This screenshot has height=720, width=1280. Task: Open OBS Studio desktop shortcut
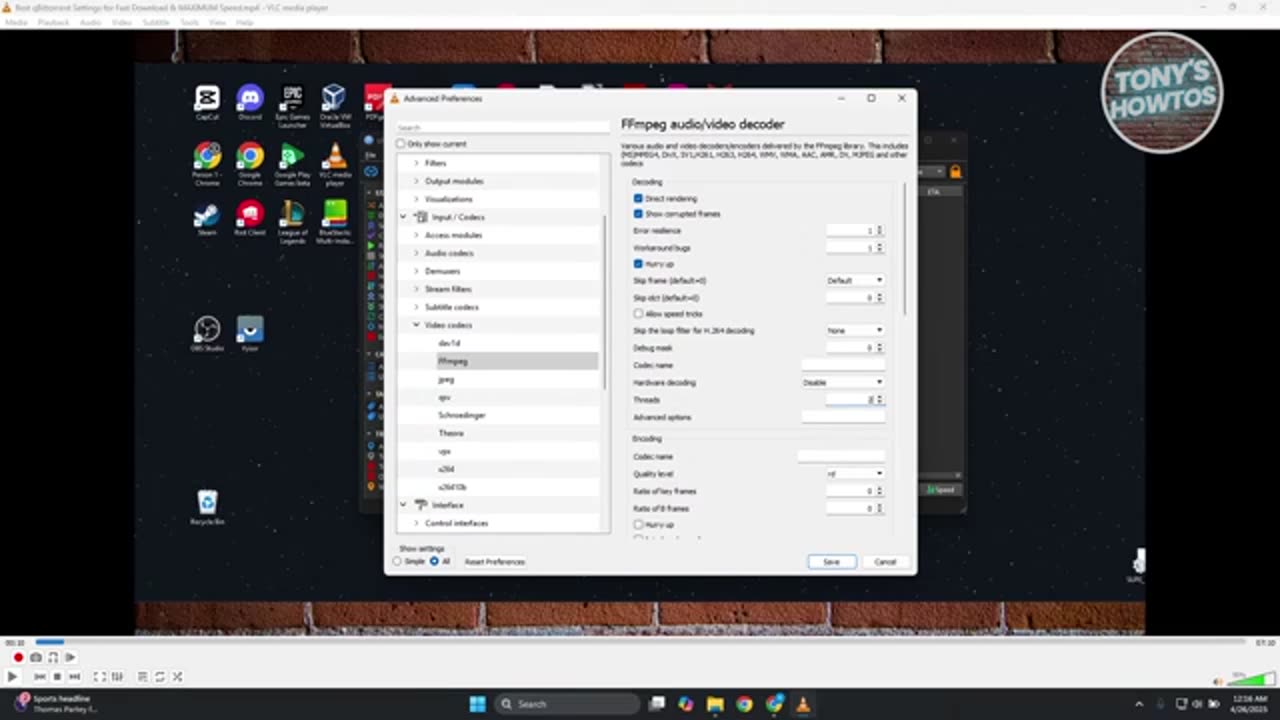click(x=207, y=334)
